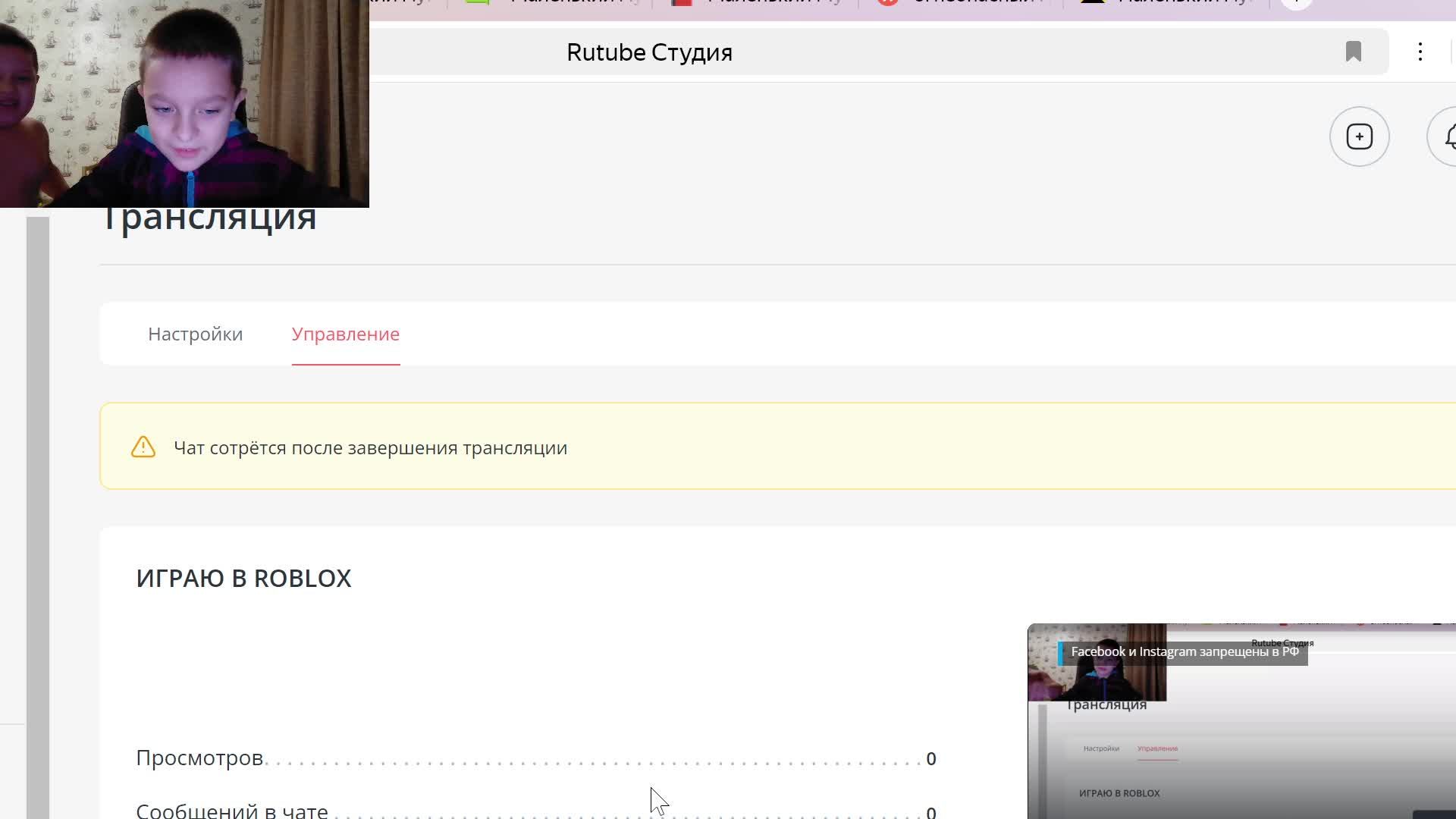
Task: Click the chat erase warning text
Action: tap(371, 447)
